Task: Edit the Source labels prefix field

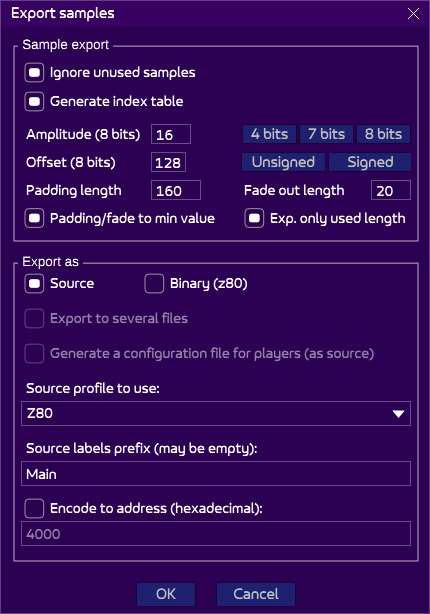Action: click(216, 474)
